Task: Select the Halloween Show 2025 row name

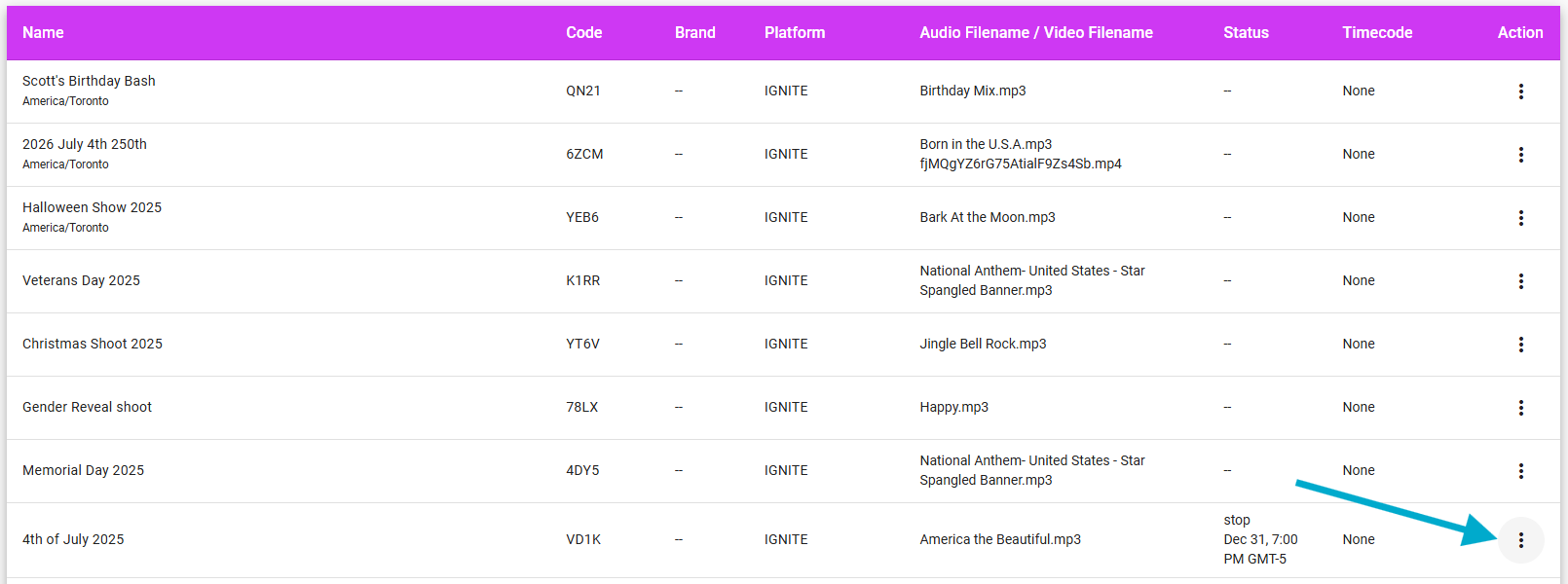Action: [x=92, y=207]
